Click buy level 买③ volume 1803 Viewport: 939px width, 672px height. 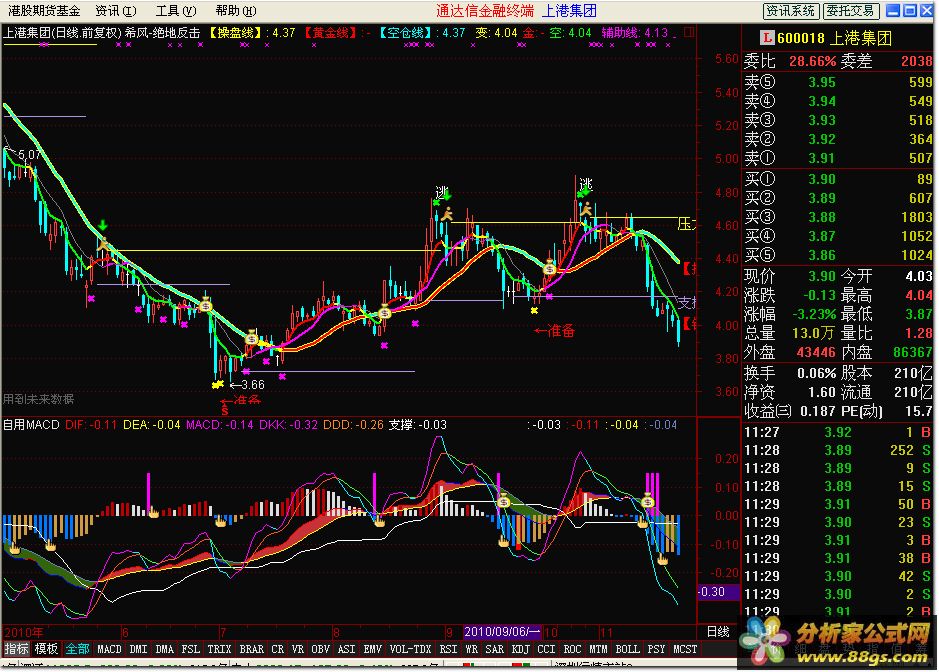pyautogui.click(x=916, y=217)
